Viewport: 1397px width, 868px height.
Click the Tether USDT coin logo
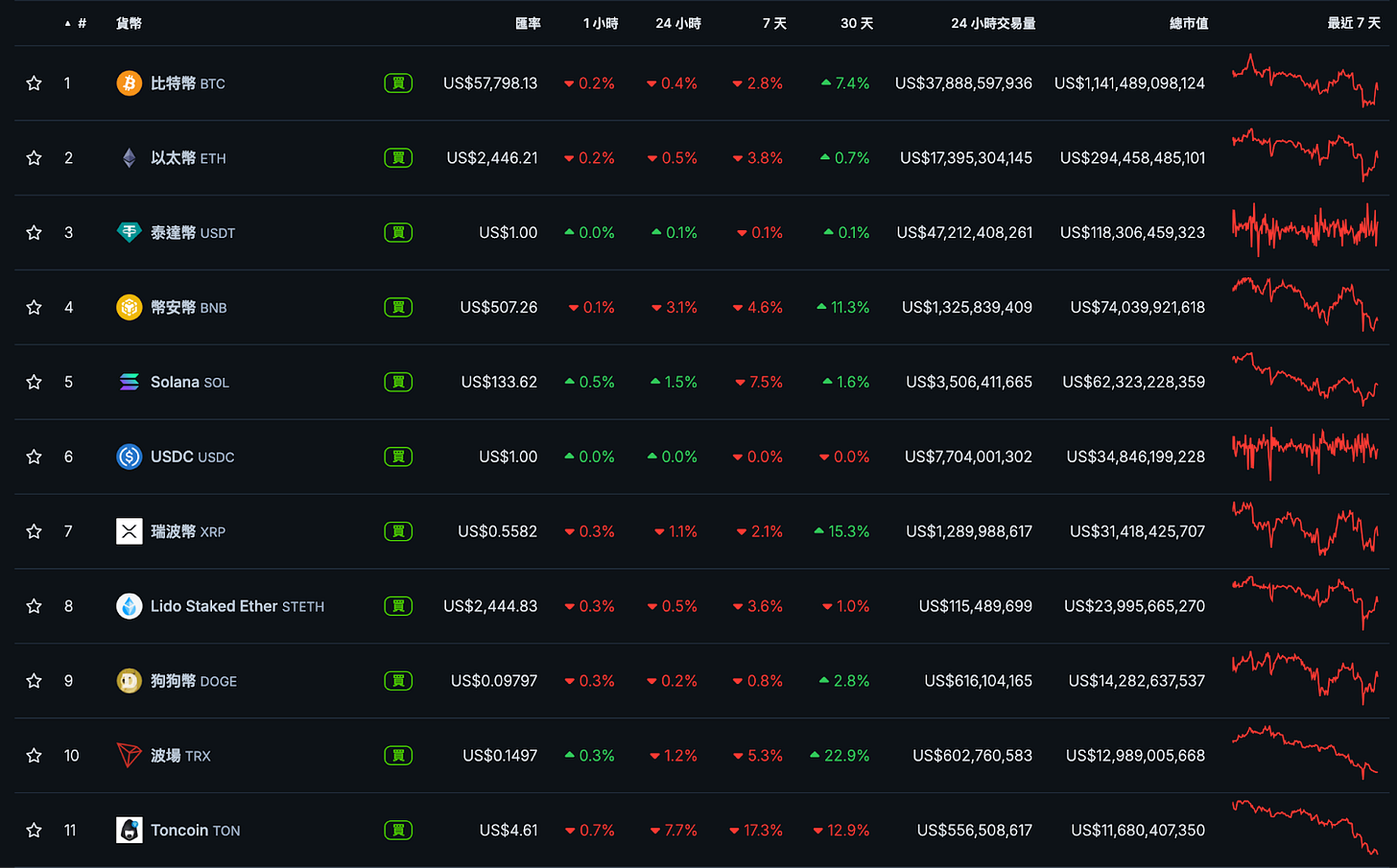coord(129,233)
